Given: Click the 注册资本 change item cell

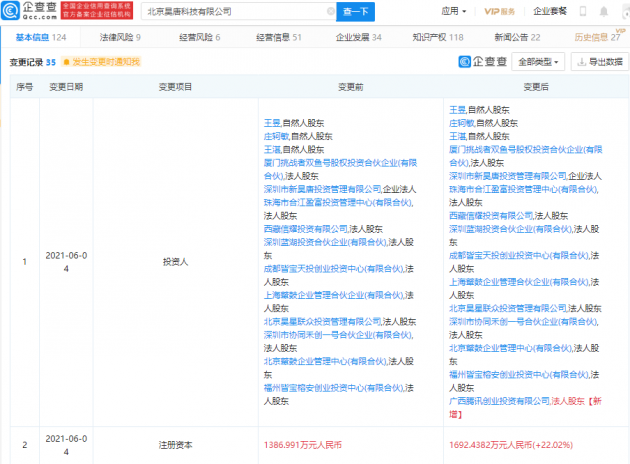Looking at the screenshot, I should coord(175,445).
